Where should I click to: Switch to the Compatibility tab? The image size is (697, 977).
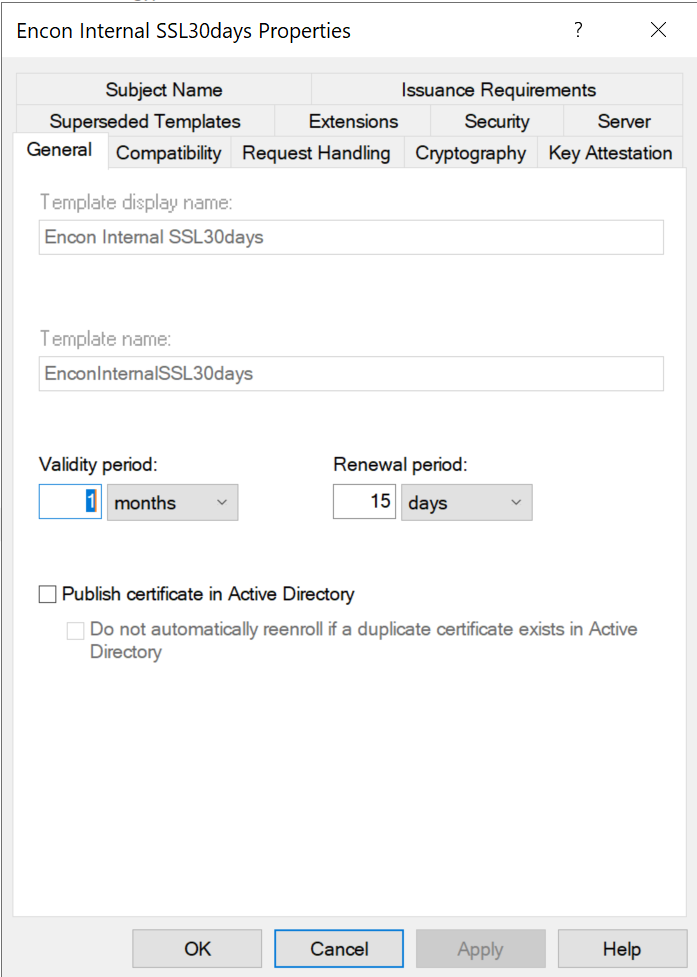(x=168, y=153)
